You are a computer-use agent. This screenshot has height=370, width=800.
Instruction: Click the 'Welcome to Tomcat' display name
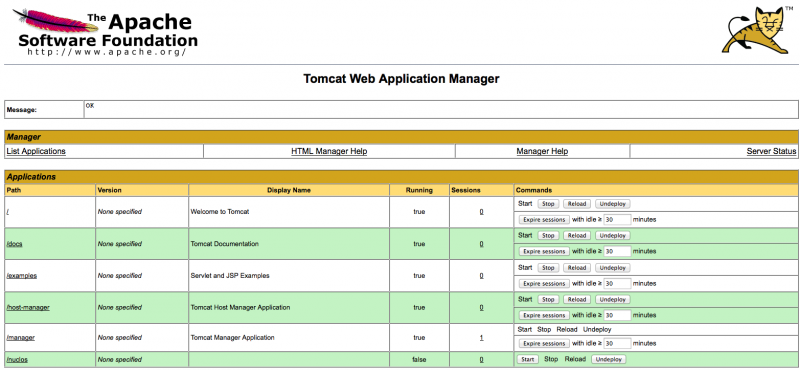pyautogui.click(x=220, y=212)
